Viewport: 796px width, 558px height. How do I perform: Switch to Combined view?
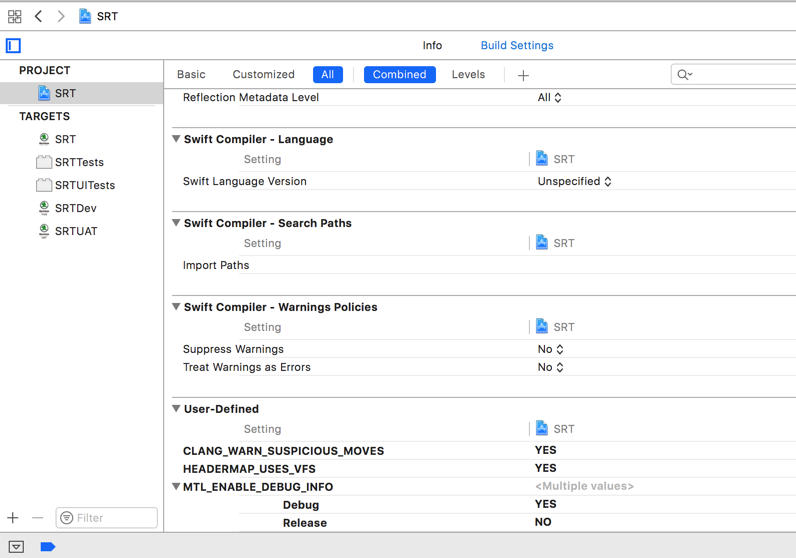tap(400, 75)
